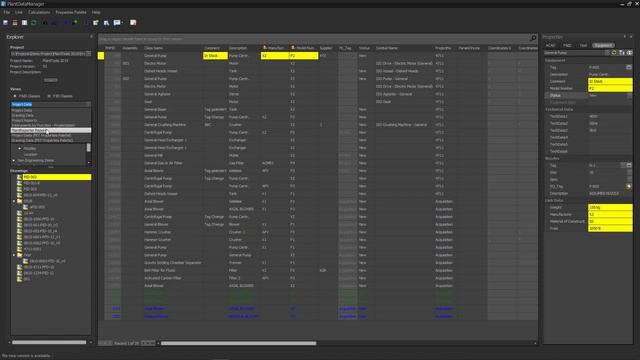The image size is (640, 360).
Task: Click the refresh icon in General Pump header
Action: 614,53
